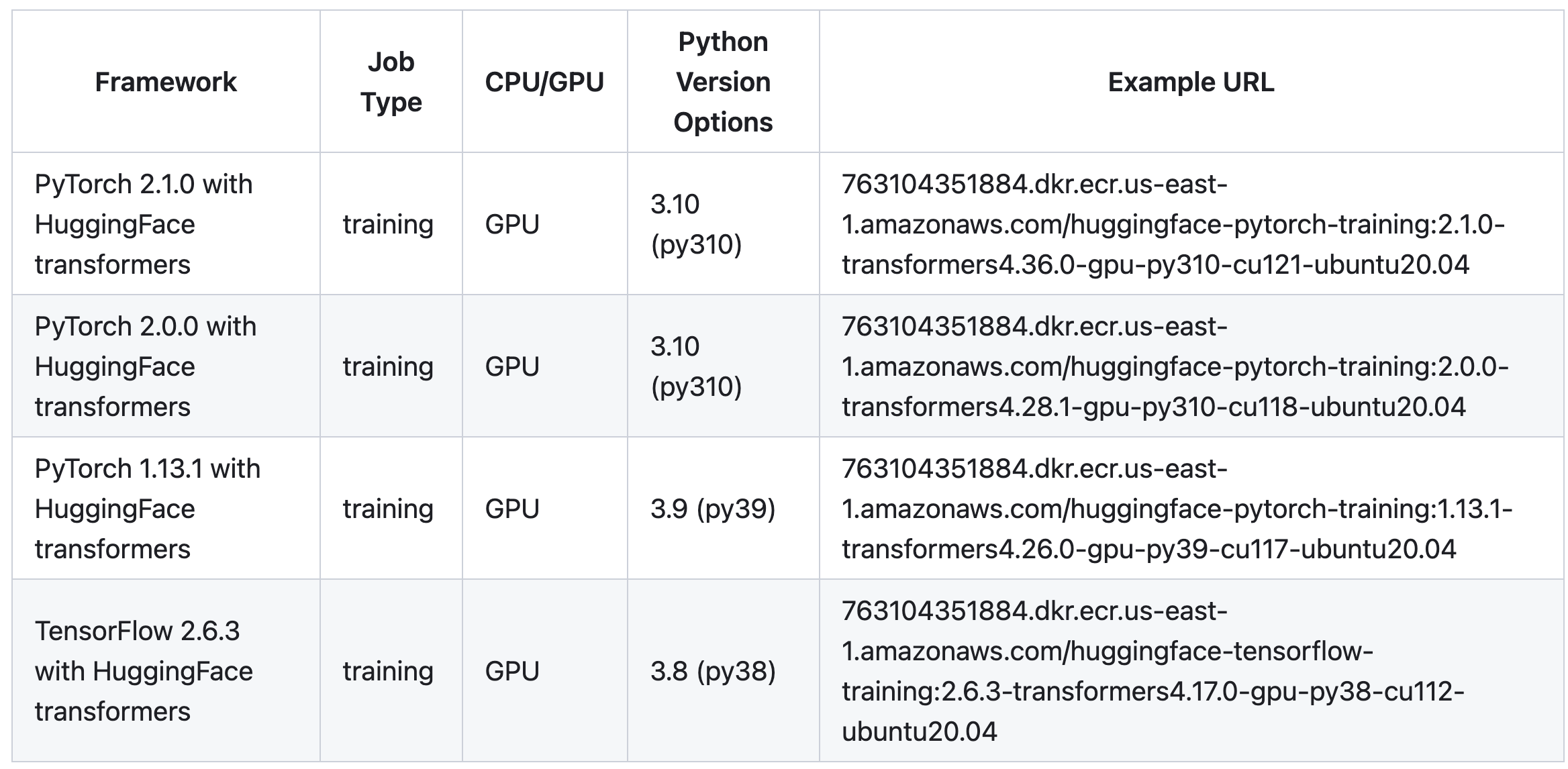Image resolution: width=1568 pixels, height=769 pixels.
Task: Click the GPU cell in PyTorch 2.0.0 row
Action: click(512, 366)
